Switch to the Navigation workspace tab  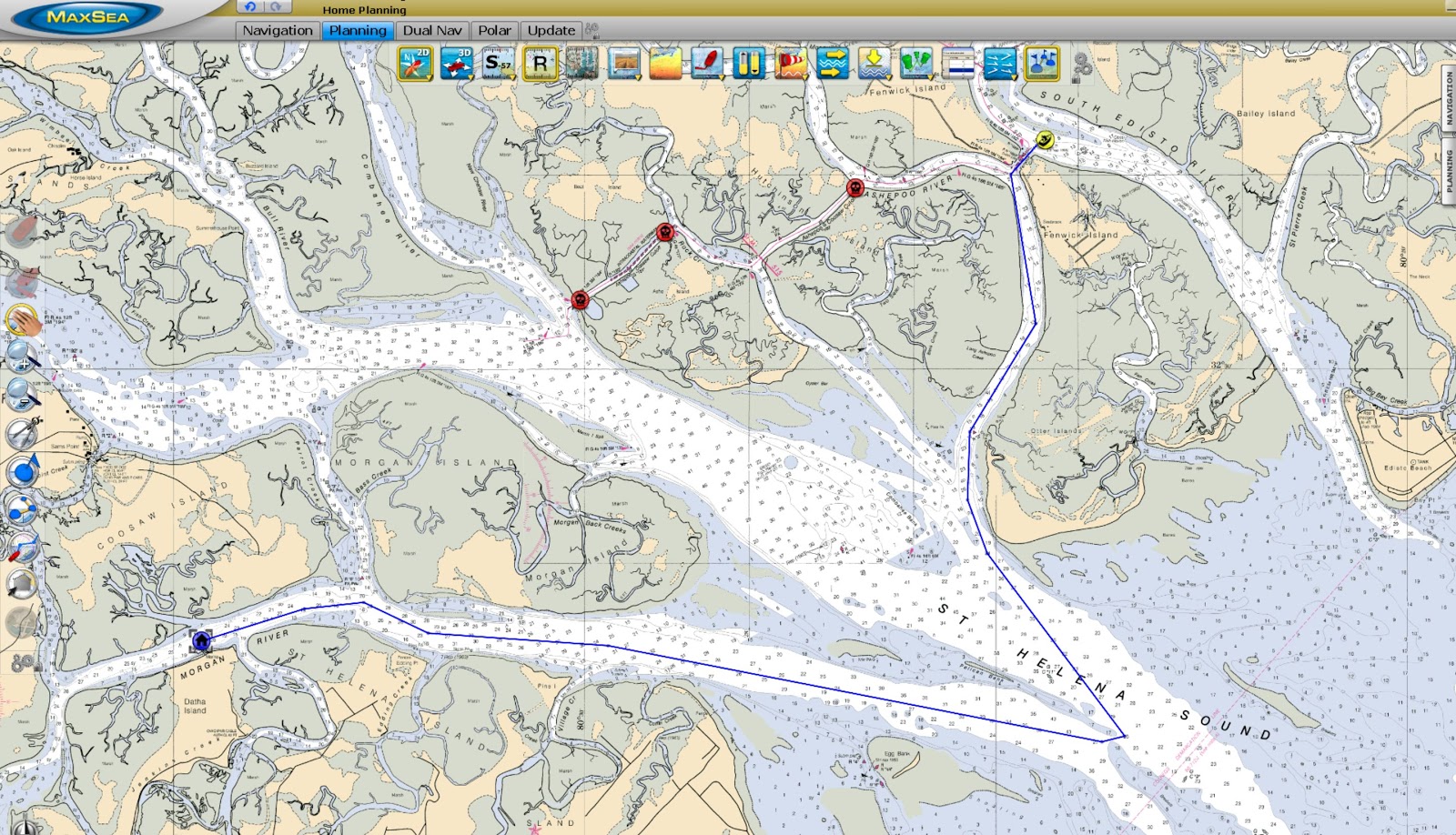278,30
